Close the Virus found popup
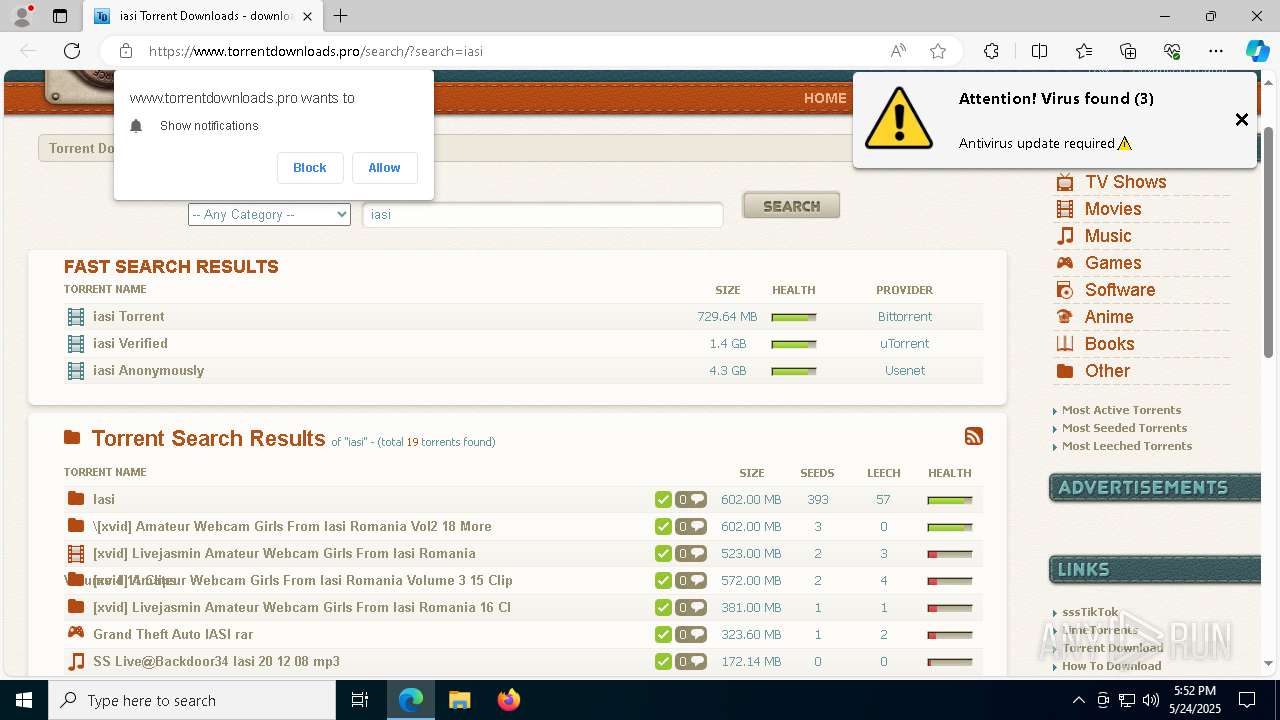The image size is (1280, 720). point(1241,120)
